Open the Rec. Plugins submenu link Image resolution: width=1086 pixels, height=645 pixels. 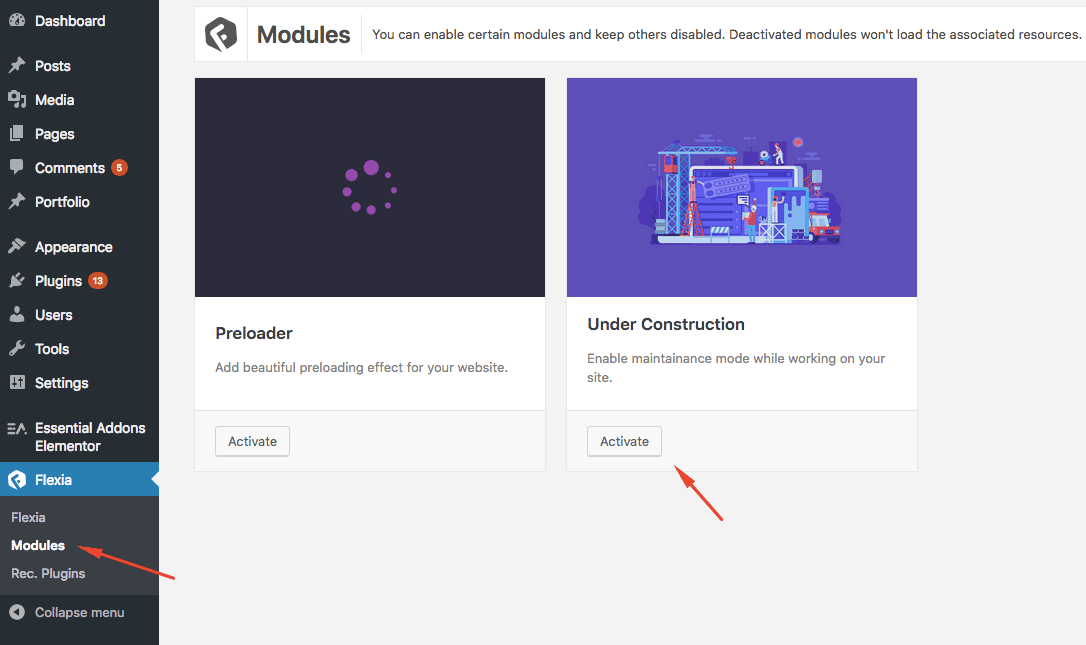48,573
